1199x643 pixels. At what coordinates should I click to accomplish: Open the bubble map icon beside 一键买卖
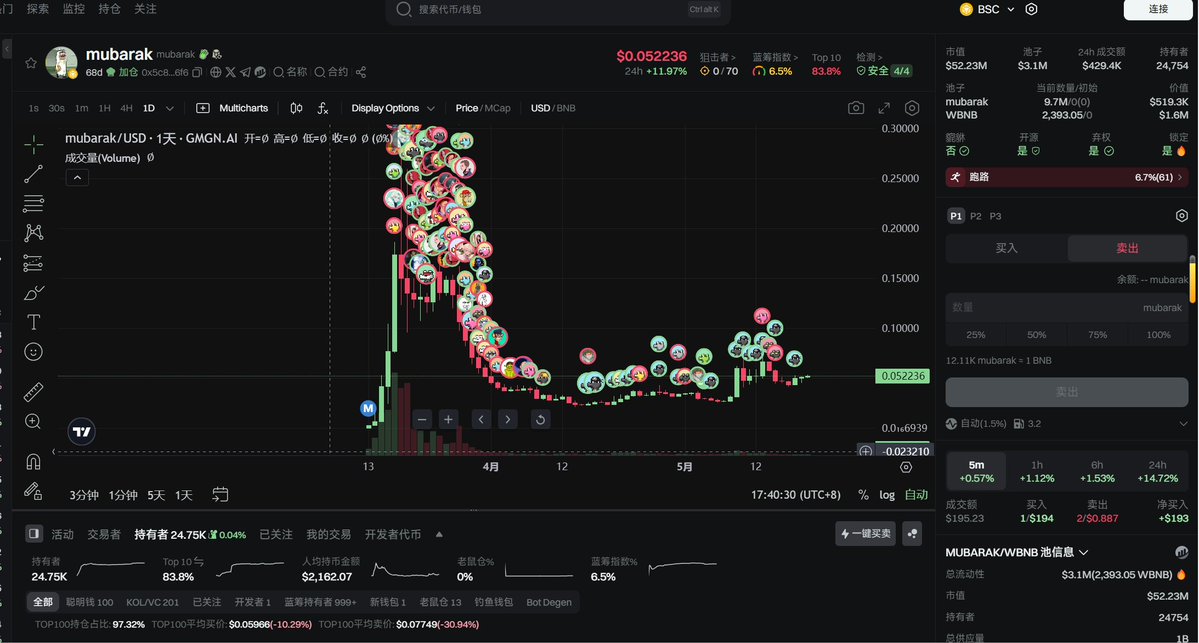(912, 534)
